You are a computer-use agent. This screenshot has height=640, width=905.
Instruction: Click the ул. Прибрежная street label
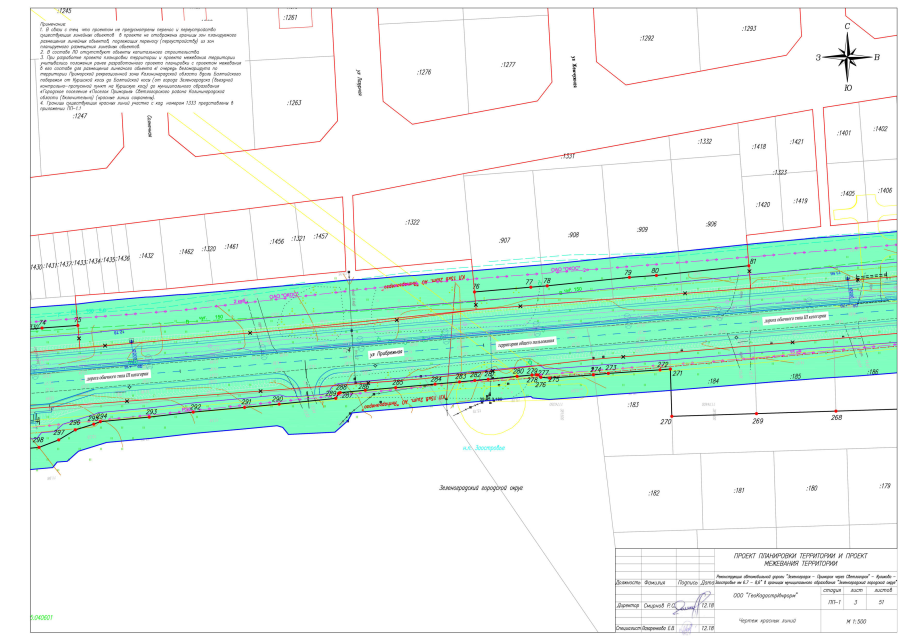tap(384, 354)
